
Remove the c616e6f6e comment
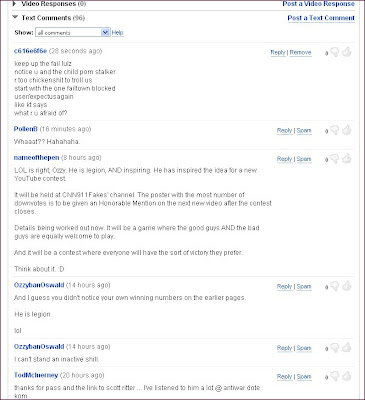pos(300,52)
